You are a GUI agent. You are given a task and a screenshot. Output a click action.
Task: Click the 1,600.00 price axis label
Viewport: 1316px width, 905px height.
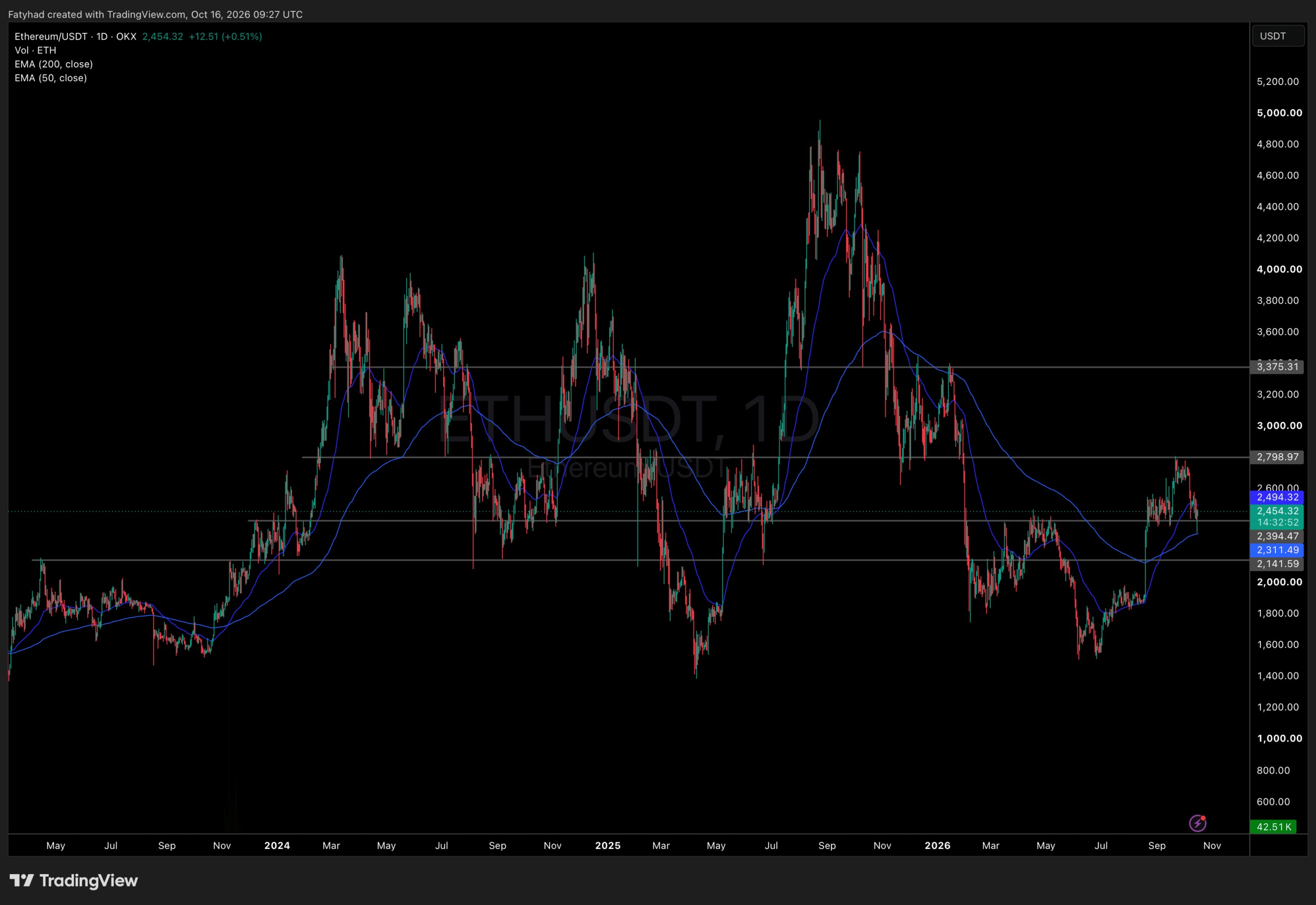coord(1277,645)
